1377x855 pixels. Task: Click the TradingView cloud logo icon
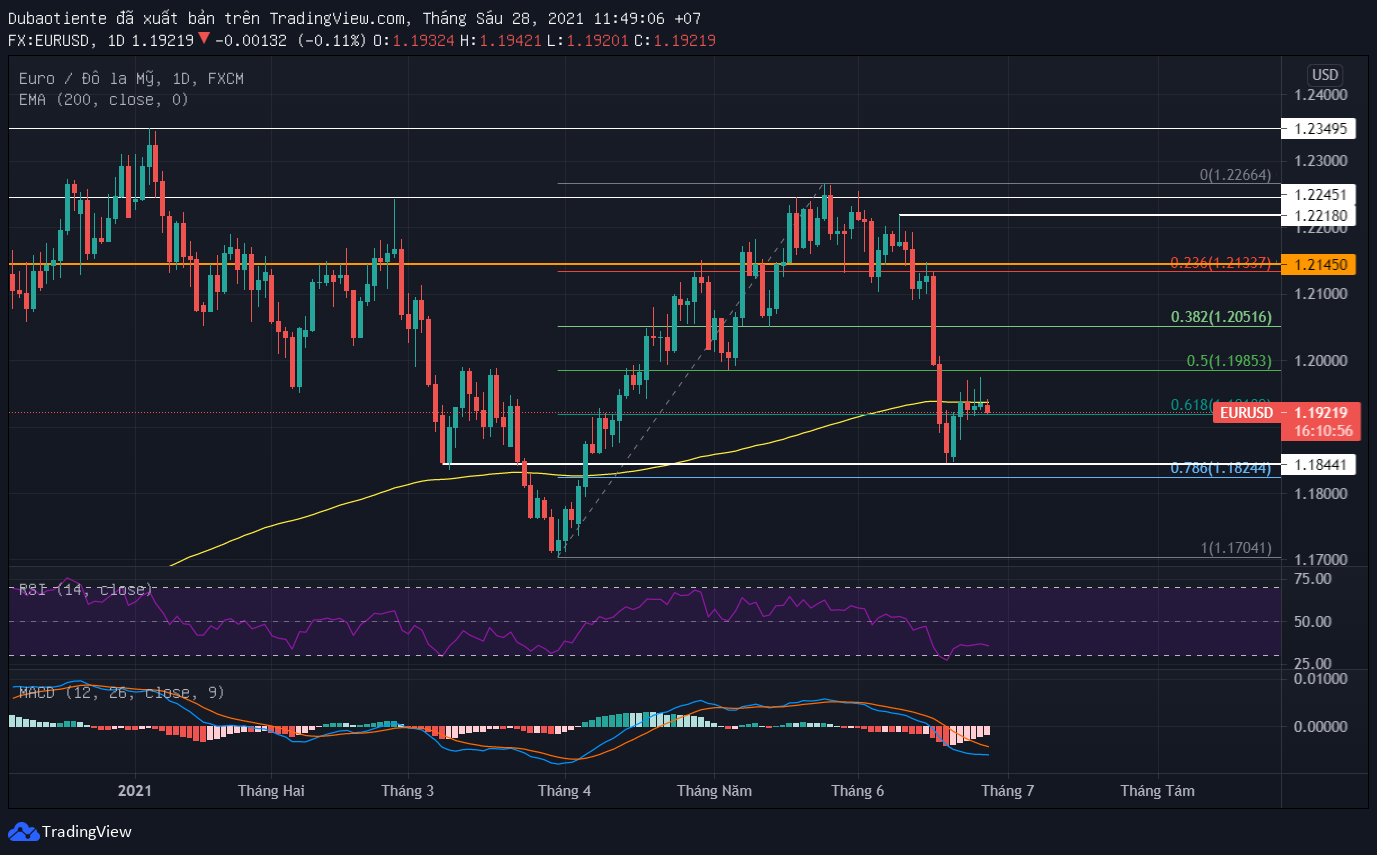(23, 831)
